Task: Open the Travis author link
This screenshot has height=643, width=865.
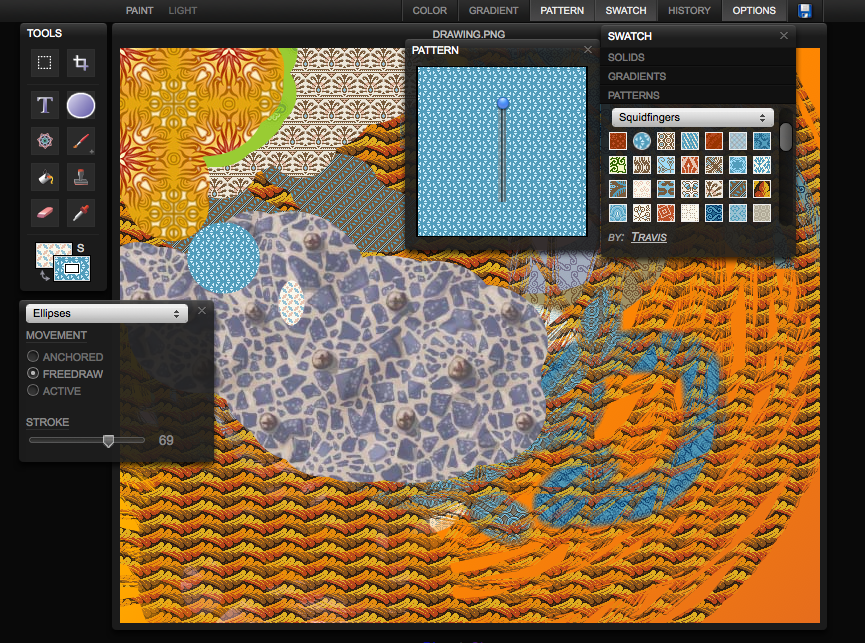Action: (x=649, y=237)
